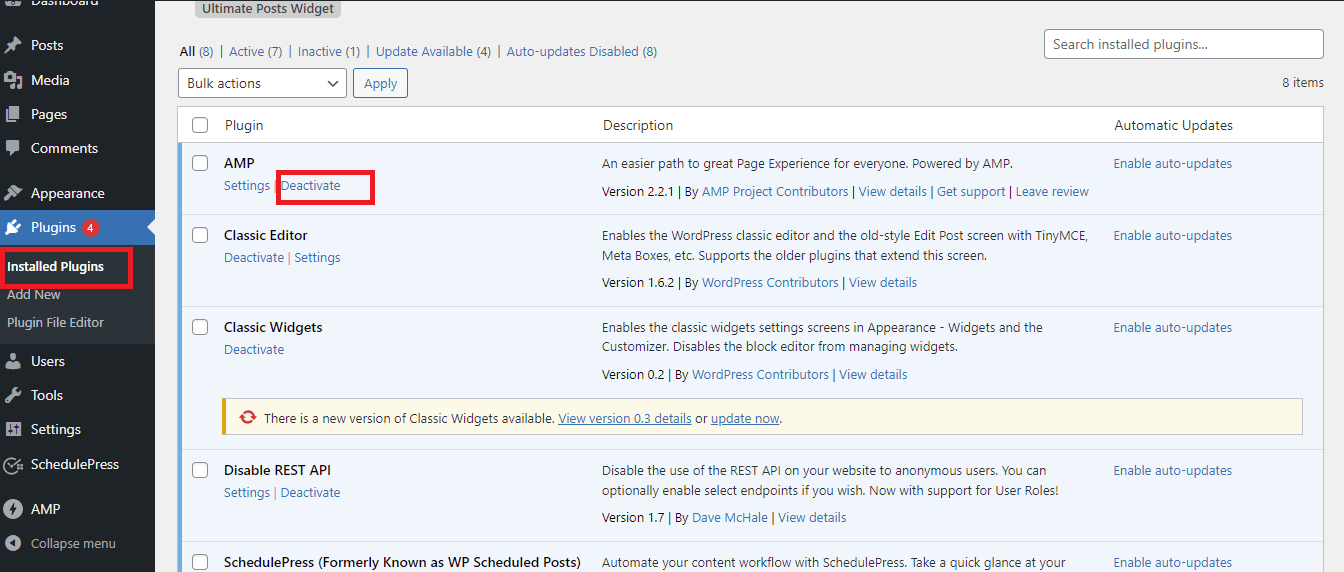Screen dimensions: 1344x572
Task: Click Disable REST API View details link
Action: tap(812, 518)
